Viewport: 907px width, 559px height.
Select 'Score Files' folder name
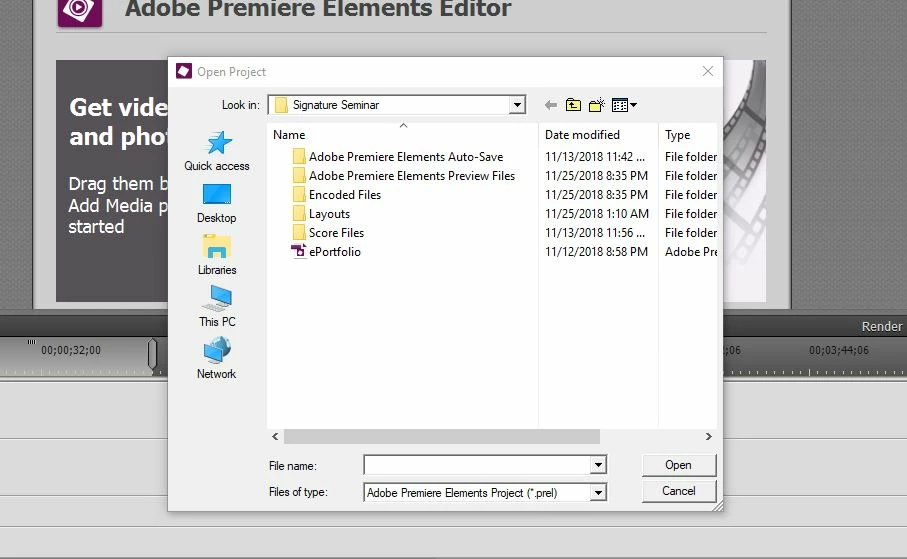[x=336, y=233]
